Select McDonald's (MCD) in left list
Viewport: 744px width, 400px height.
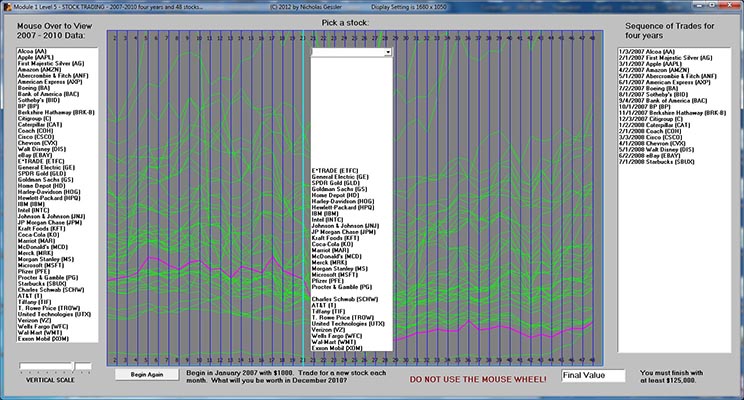43,247
